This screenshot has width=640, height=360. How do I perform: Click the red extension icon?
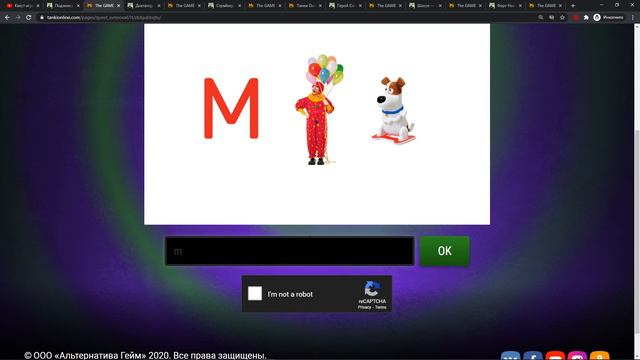[576, 18]
